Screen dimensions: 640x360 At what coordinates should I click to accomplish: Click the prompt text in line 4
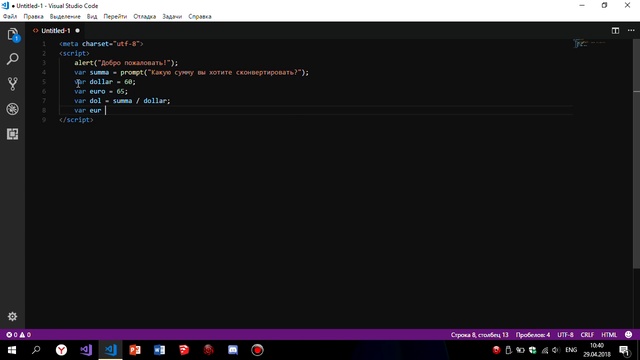225,73
